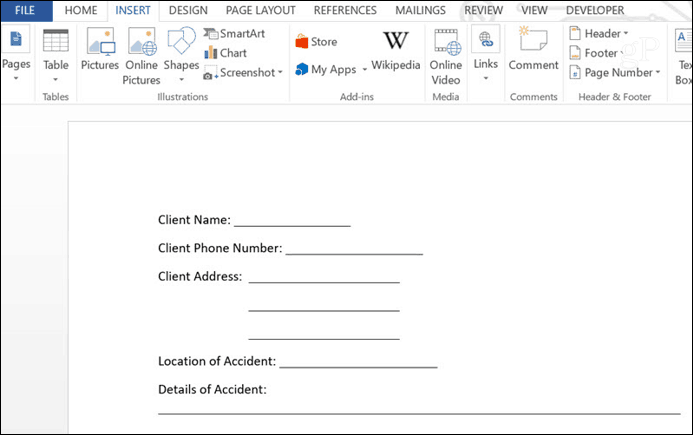Select the INSERT ribbon tab
The image size is (693, 435).
(x=133, y=11)
